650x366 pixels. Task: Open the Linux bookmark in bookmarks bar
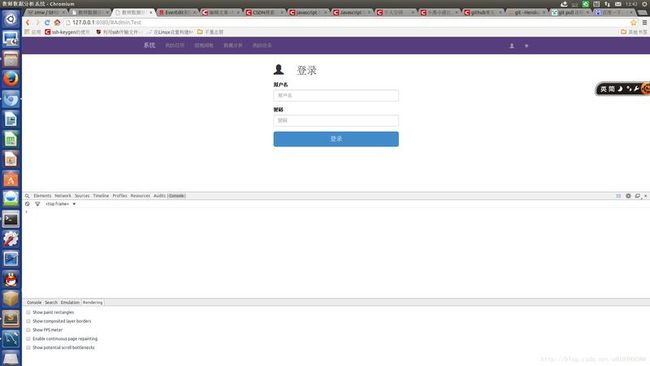point(169,32)
